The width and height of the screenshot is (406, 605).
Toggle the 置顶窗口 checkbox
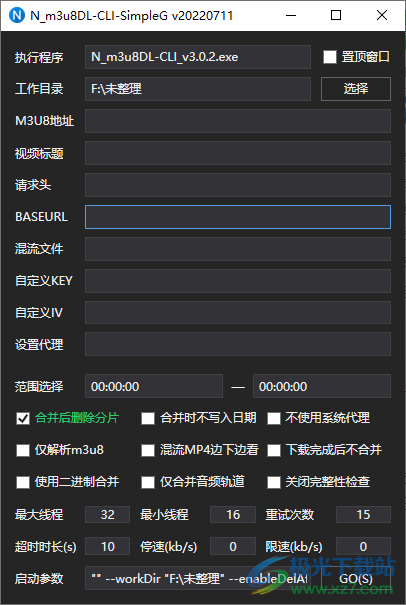point(330,57)
